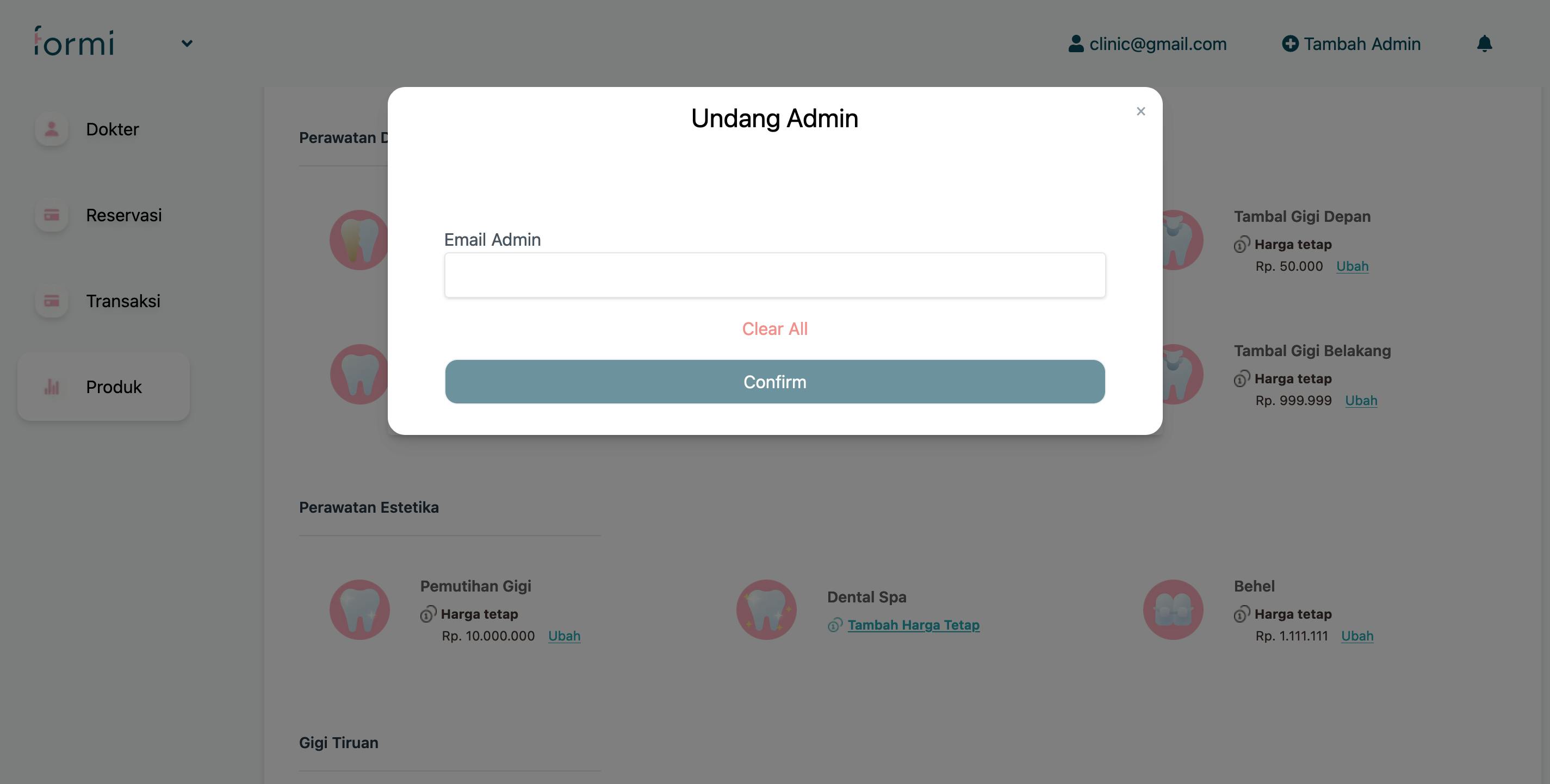Select the Dental Spa tooth icon

pos(766,609)
